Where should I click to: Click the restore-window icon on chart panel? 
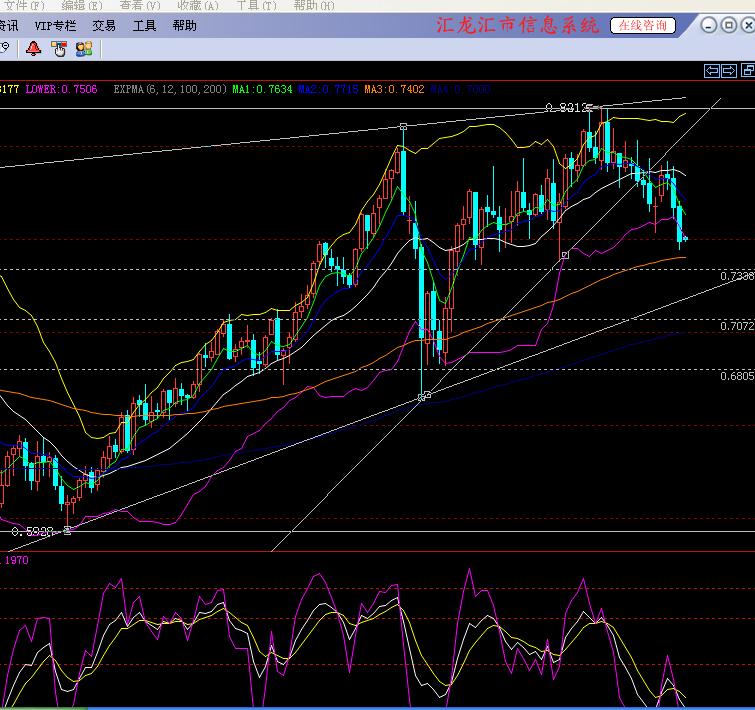click(x=748, y=70)
